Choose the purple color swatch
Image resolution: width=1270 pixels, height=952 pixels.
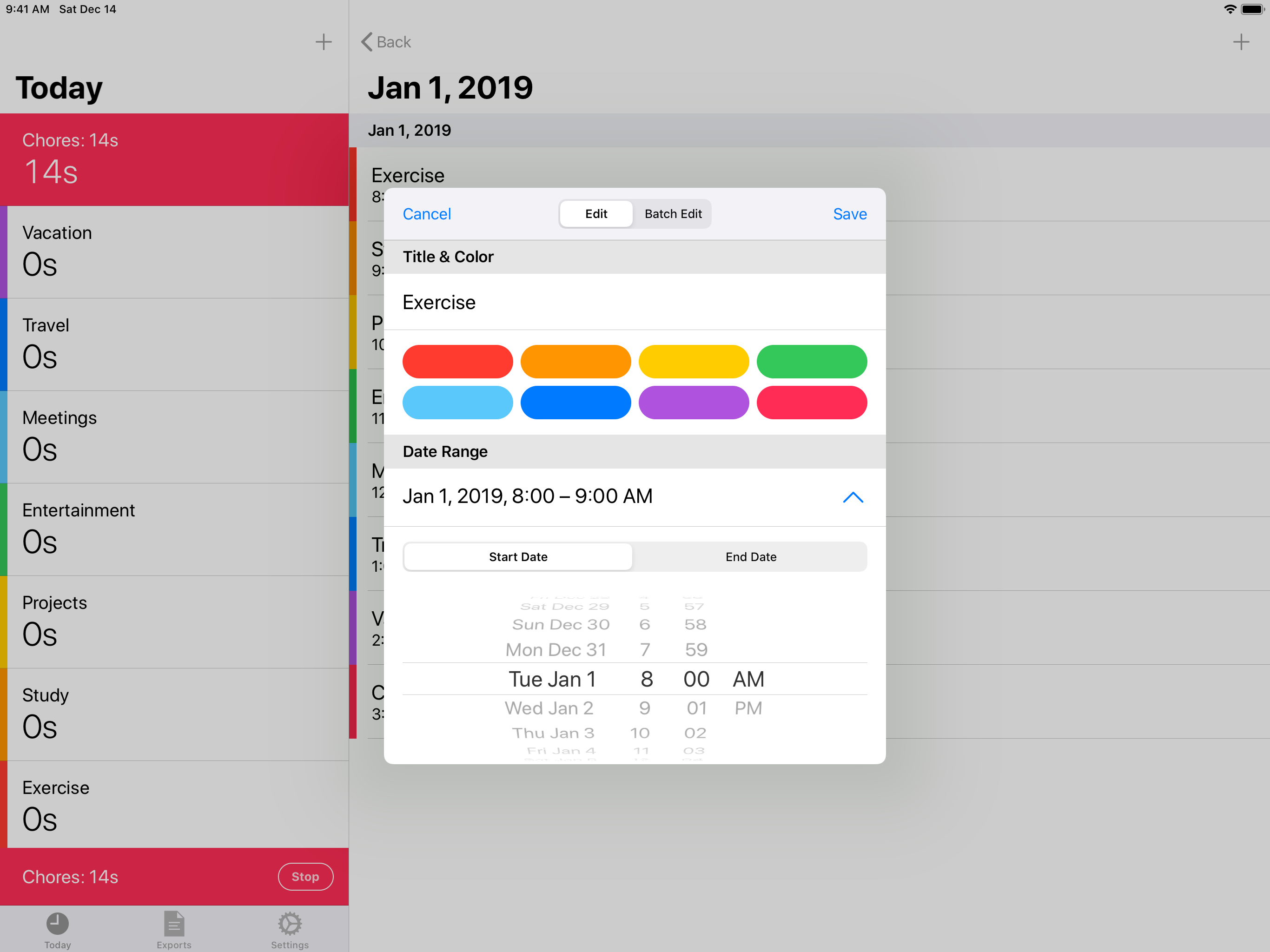[x=694, y=403]
